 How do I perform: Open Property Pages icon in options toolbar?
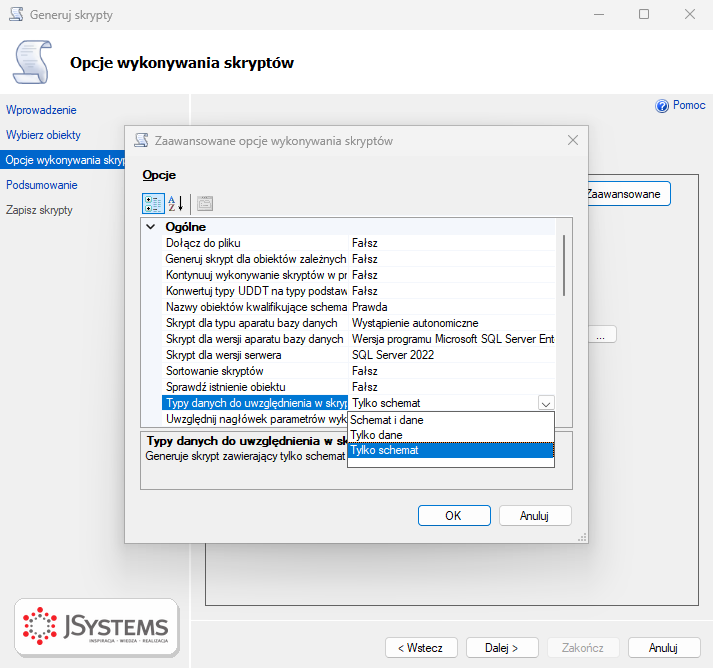205,203
